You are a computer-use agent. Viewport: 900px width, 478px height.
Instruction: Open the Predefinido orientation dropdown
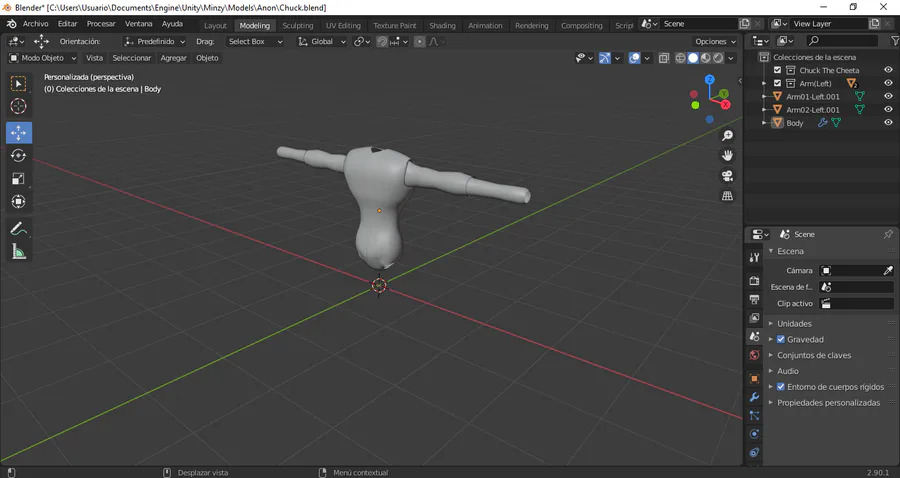155,41
